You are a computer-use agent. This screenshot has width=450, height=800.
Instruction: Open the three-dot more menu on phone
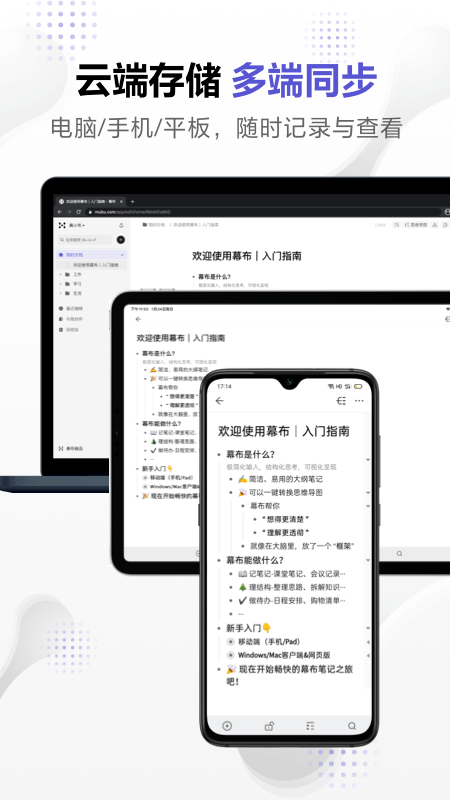click(360, 401)
